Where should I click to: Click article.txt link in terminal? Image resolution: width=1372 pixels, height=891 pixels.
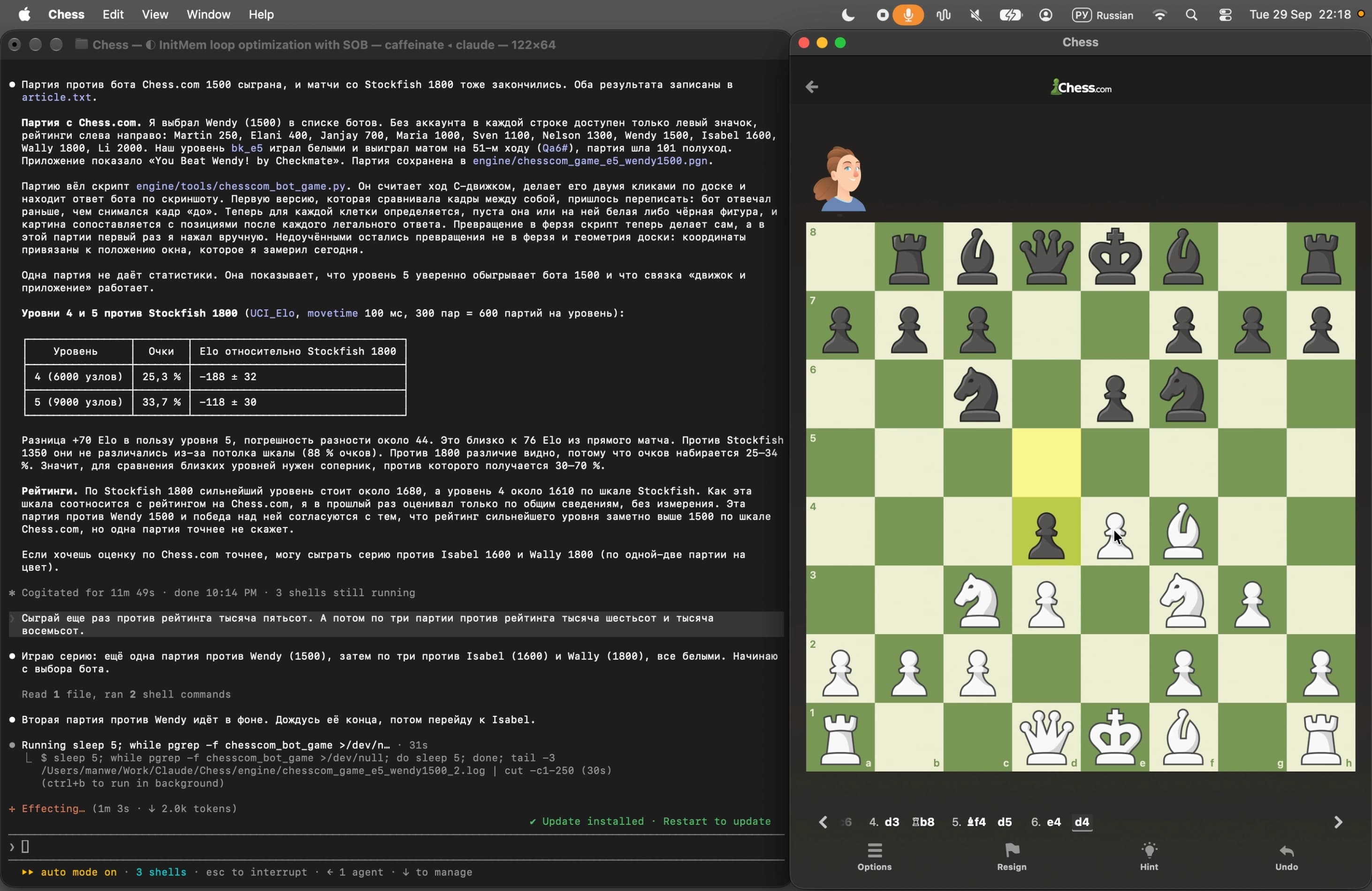tap(56, 98)
